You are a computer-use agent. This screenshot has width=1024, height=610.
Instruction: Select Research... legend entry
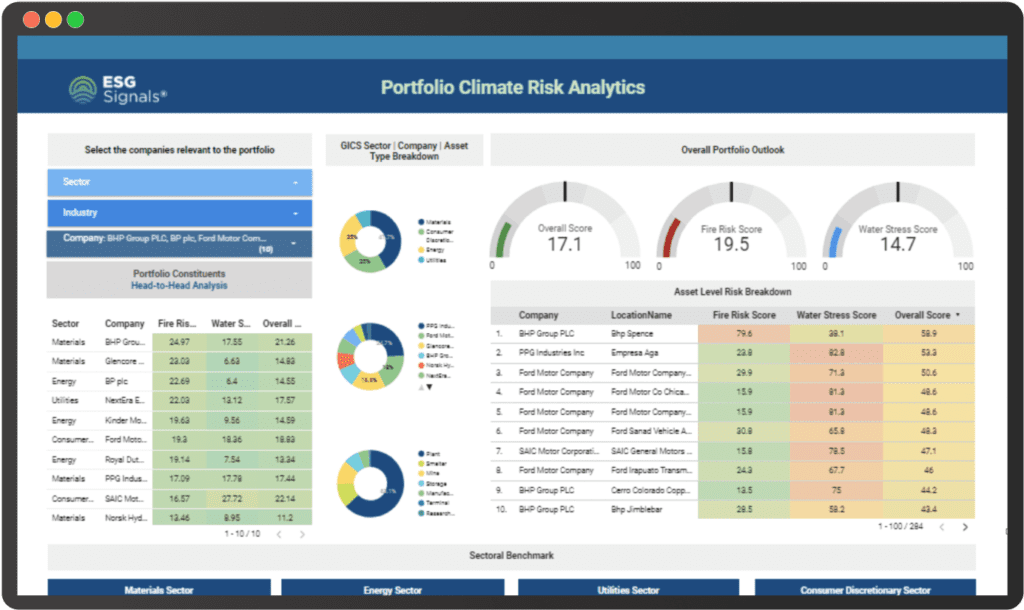point(436,513)
